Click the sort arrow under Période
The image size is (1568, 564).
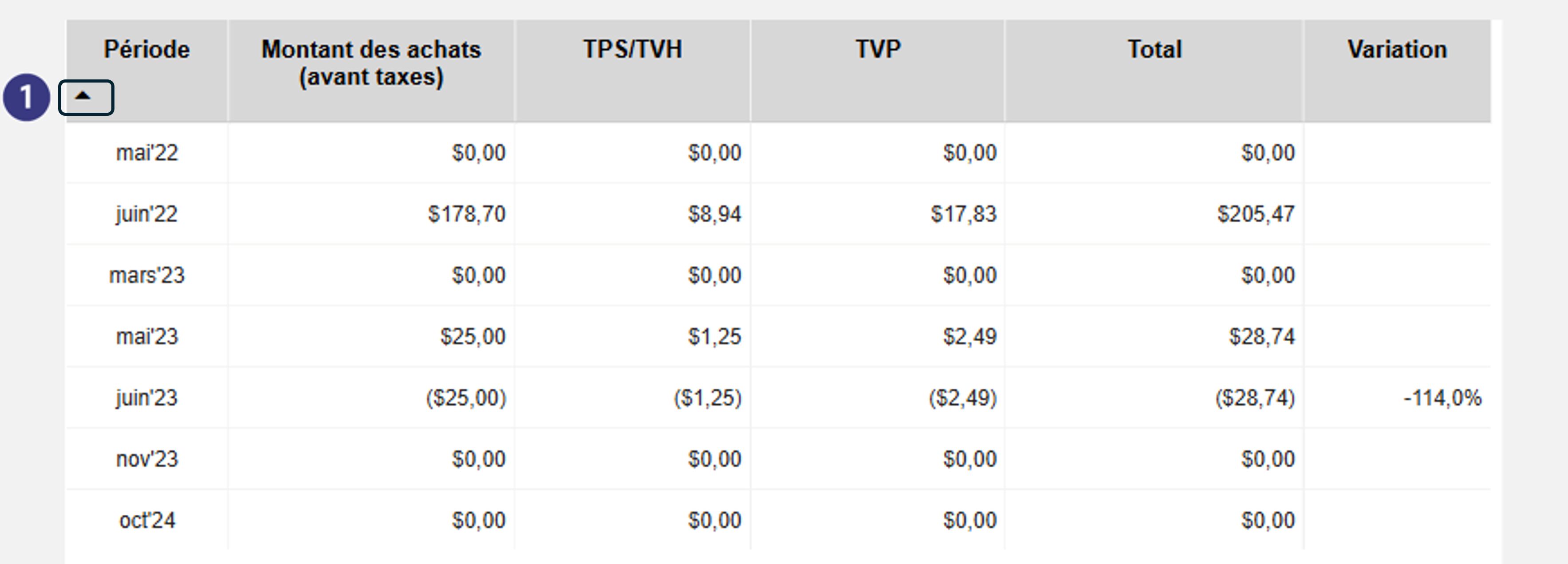[83, 95]
